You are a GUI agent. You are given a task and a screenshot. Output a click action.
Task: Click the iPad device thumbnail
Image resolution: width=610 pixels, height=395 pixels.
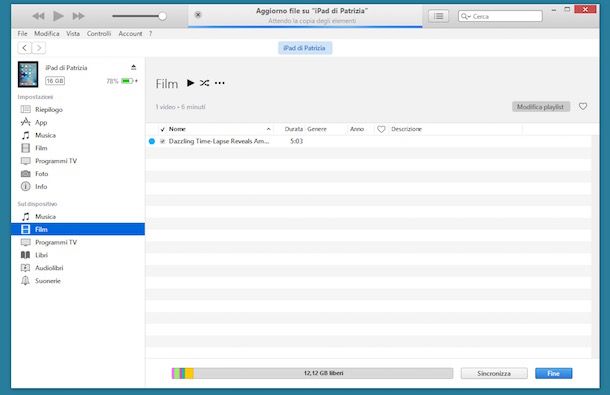pos(28,74)
